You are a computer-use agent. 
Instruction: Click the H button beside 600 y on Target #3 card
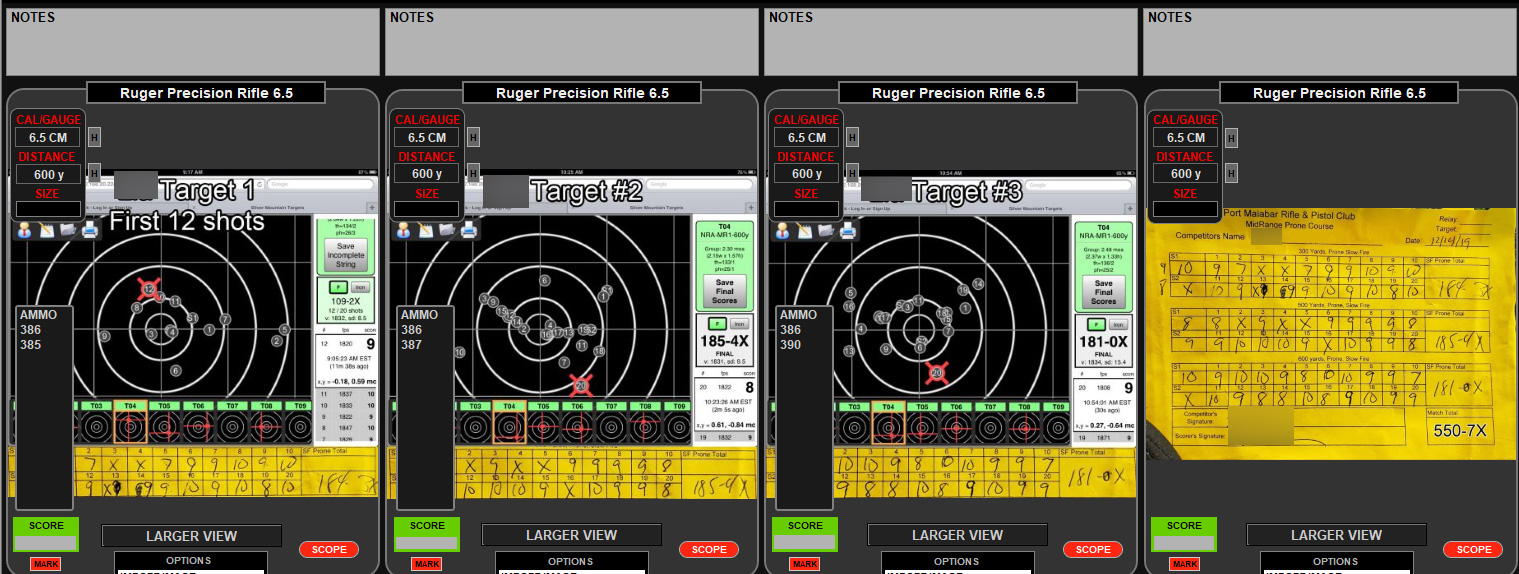[853, 173]
